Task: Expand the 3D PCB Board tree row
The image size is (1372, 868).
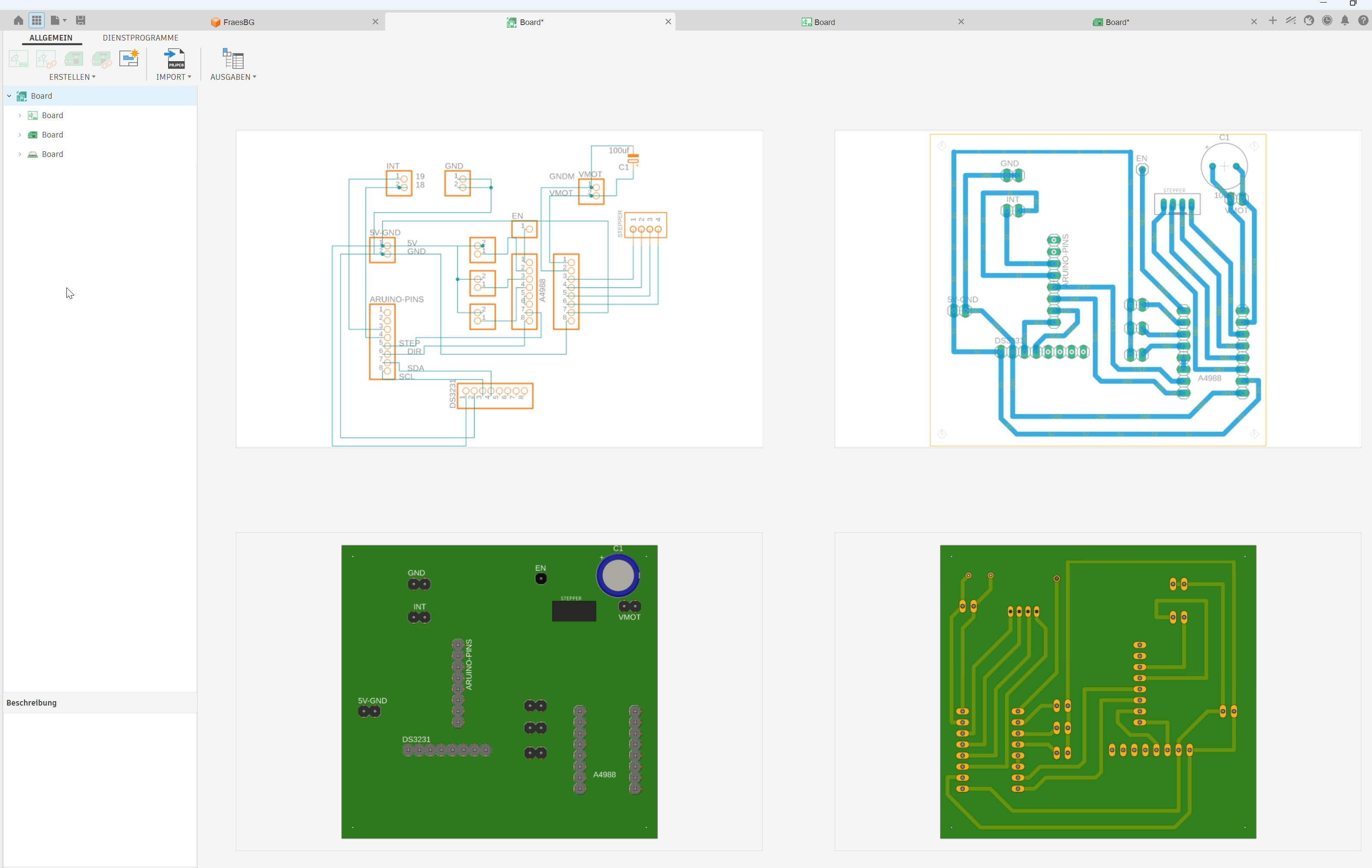Action: pos(20,154)
